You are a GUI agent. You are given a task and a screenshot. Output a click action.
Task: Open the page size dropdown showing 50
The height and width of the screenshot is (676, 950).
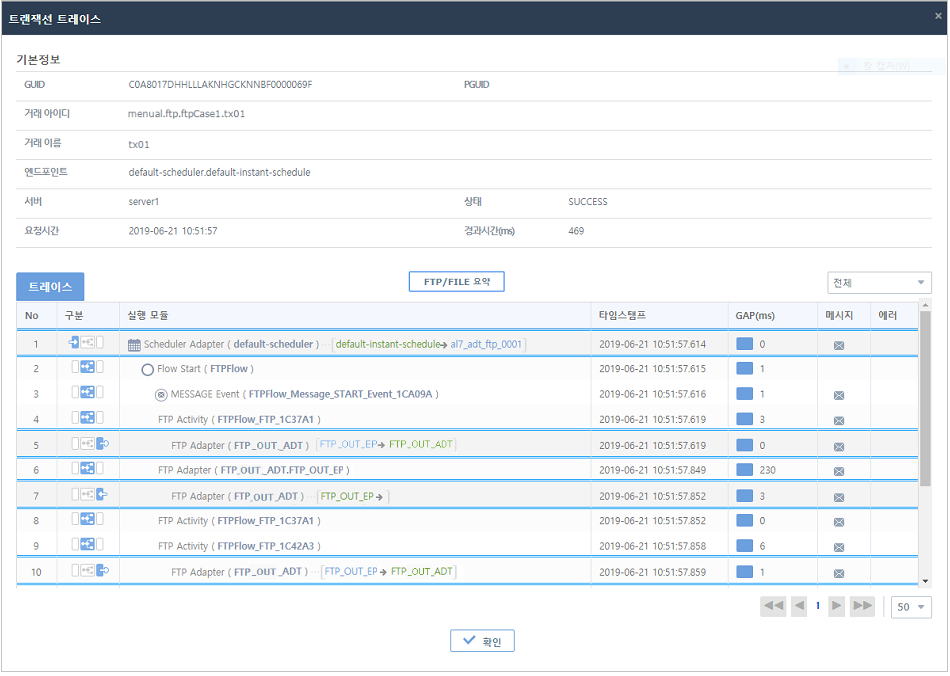910,606
